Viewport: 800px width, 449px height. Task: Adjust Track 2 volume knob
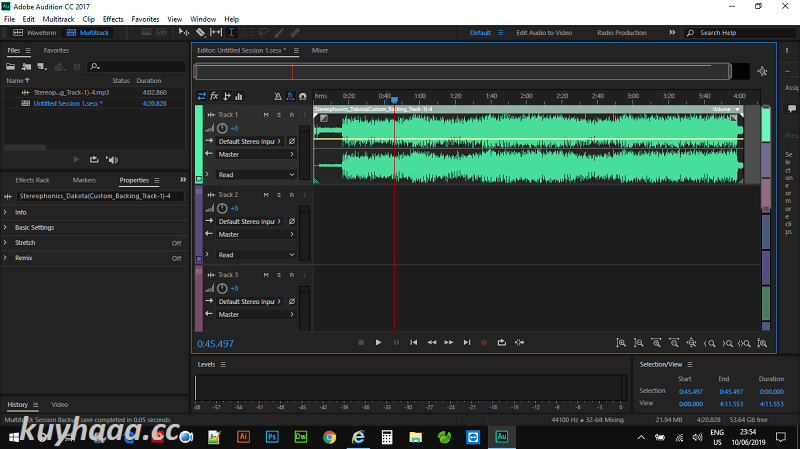[222, 208]
